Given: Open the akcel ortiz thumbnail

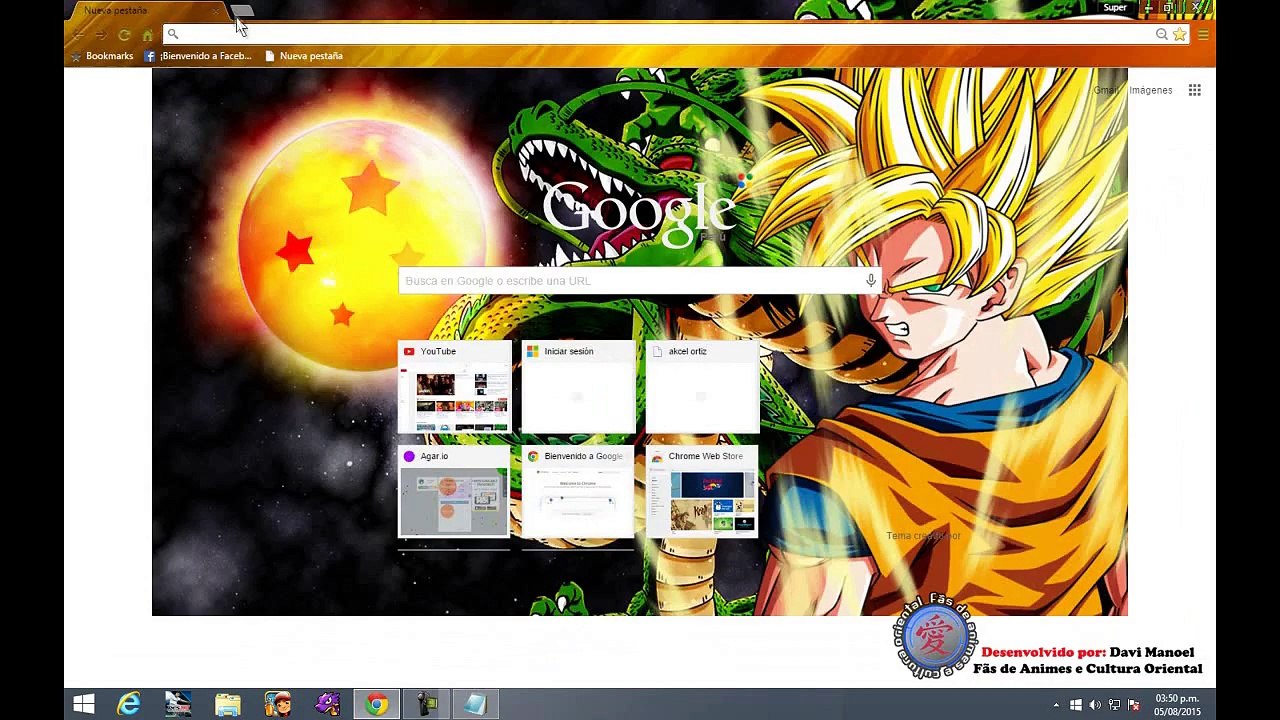Looking at the screenshot, I should (x=702, y=387).
